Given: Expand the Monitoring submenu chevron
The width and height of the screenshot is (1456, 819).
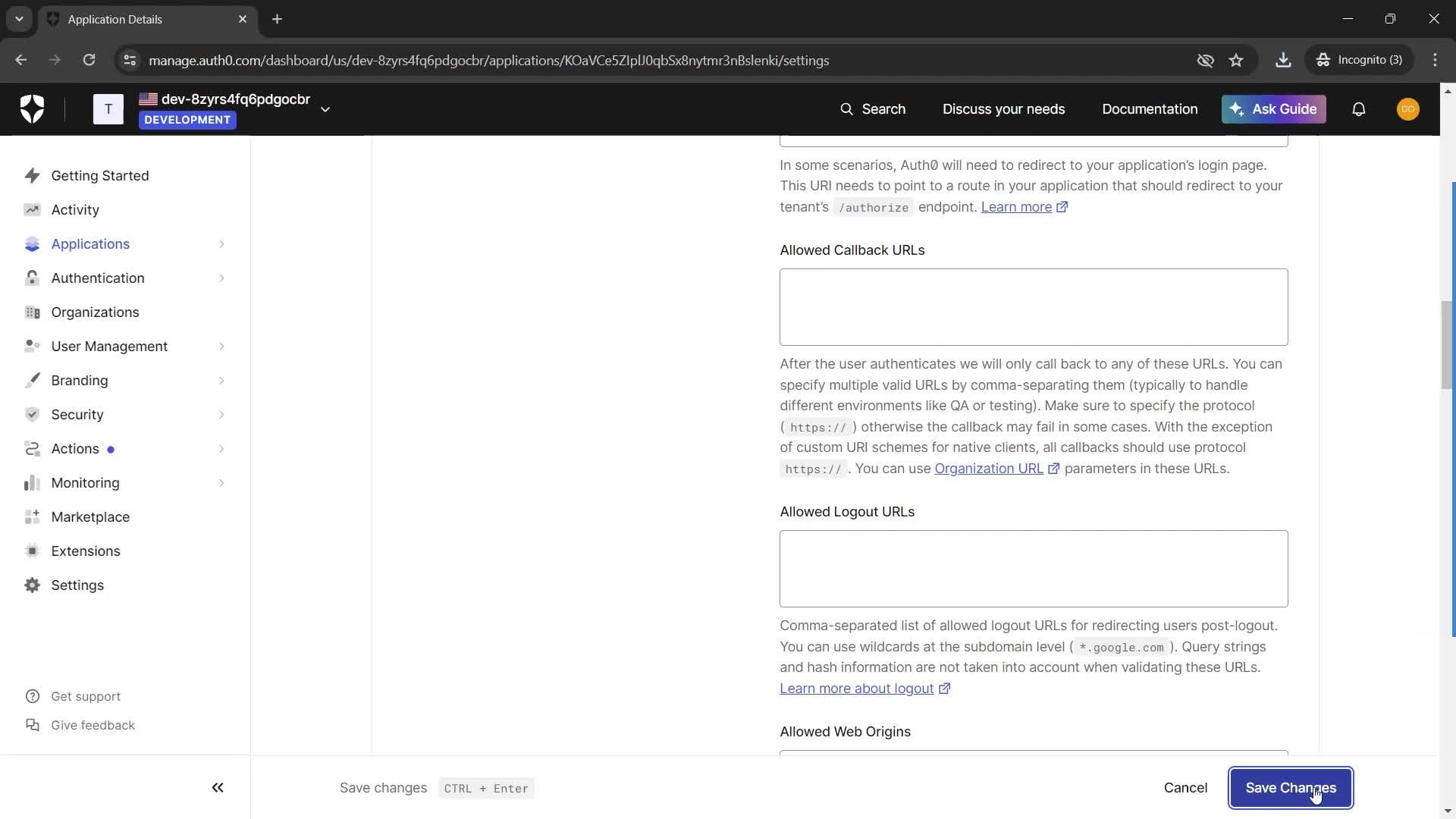Looking at the screenshot, I should [221, 483].
